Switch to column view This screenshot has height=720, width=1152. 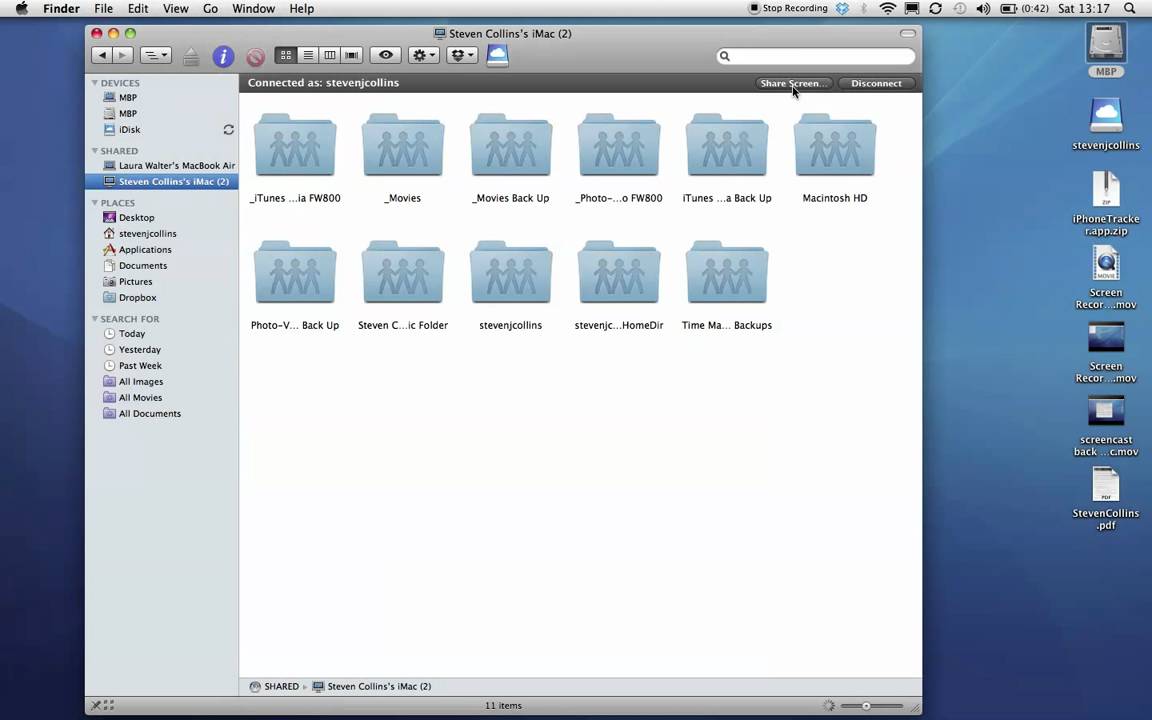point(330,55)
